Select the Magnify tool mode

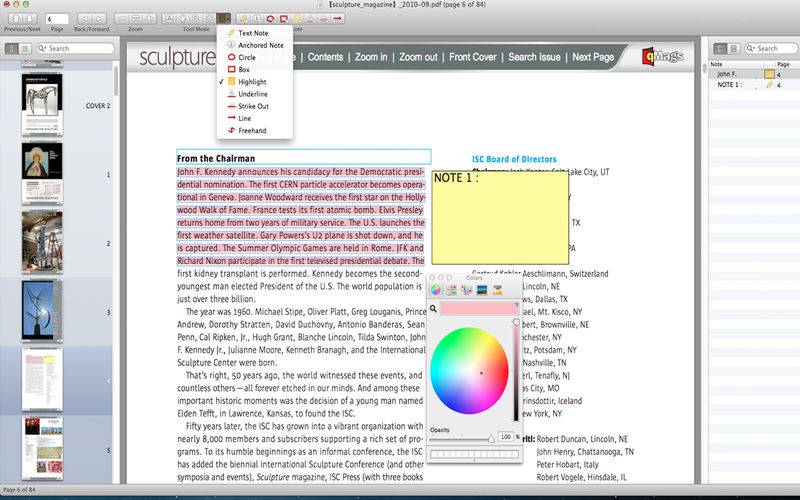(x=195, y=19)
